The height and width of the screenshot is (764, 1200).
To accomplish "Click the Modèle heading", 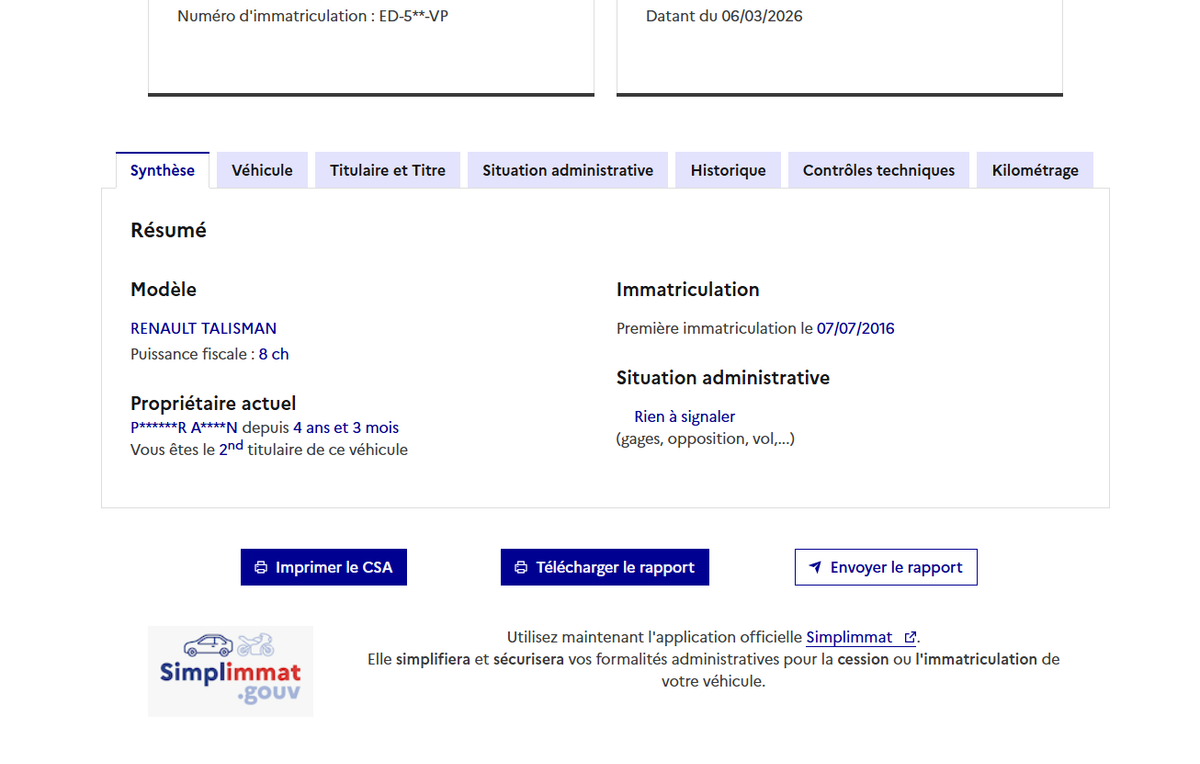I will [164, 289].
